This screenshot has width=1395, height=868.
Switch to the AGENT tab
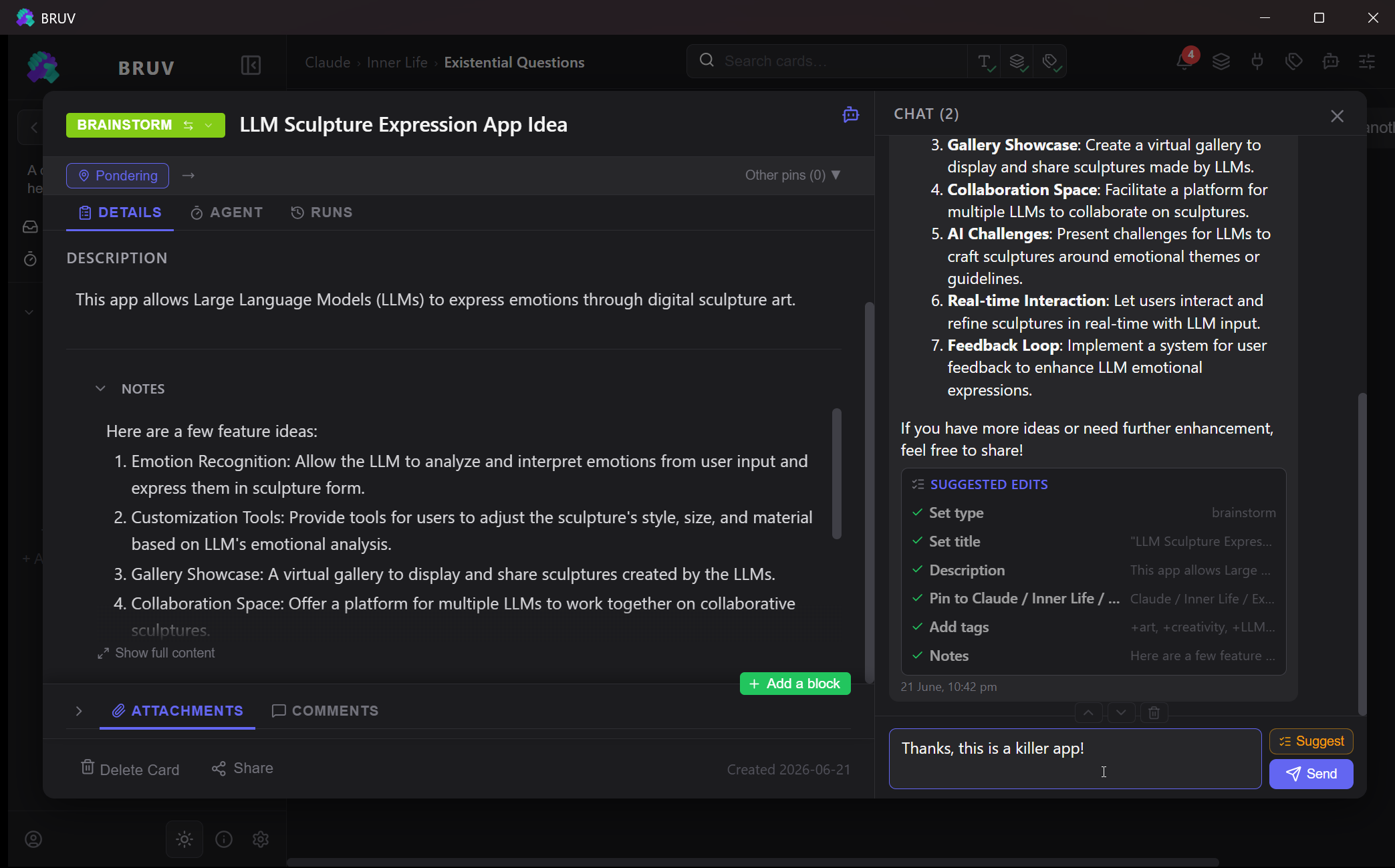pyautogui.click(x=227, y=212)
